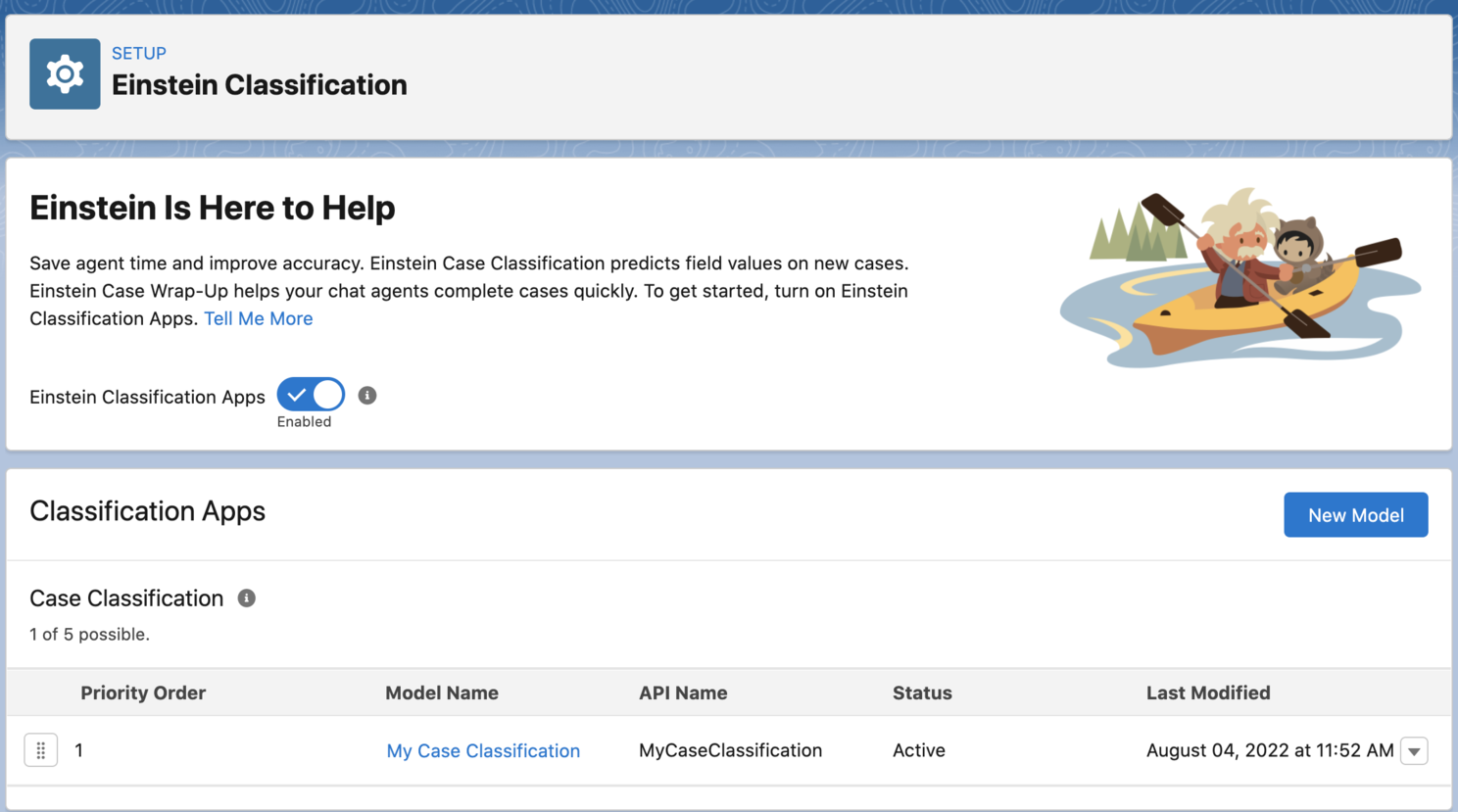The width and height of the screenshot is (1458, 812).
Task: Click the Active status cell
Action: [919, 750]
